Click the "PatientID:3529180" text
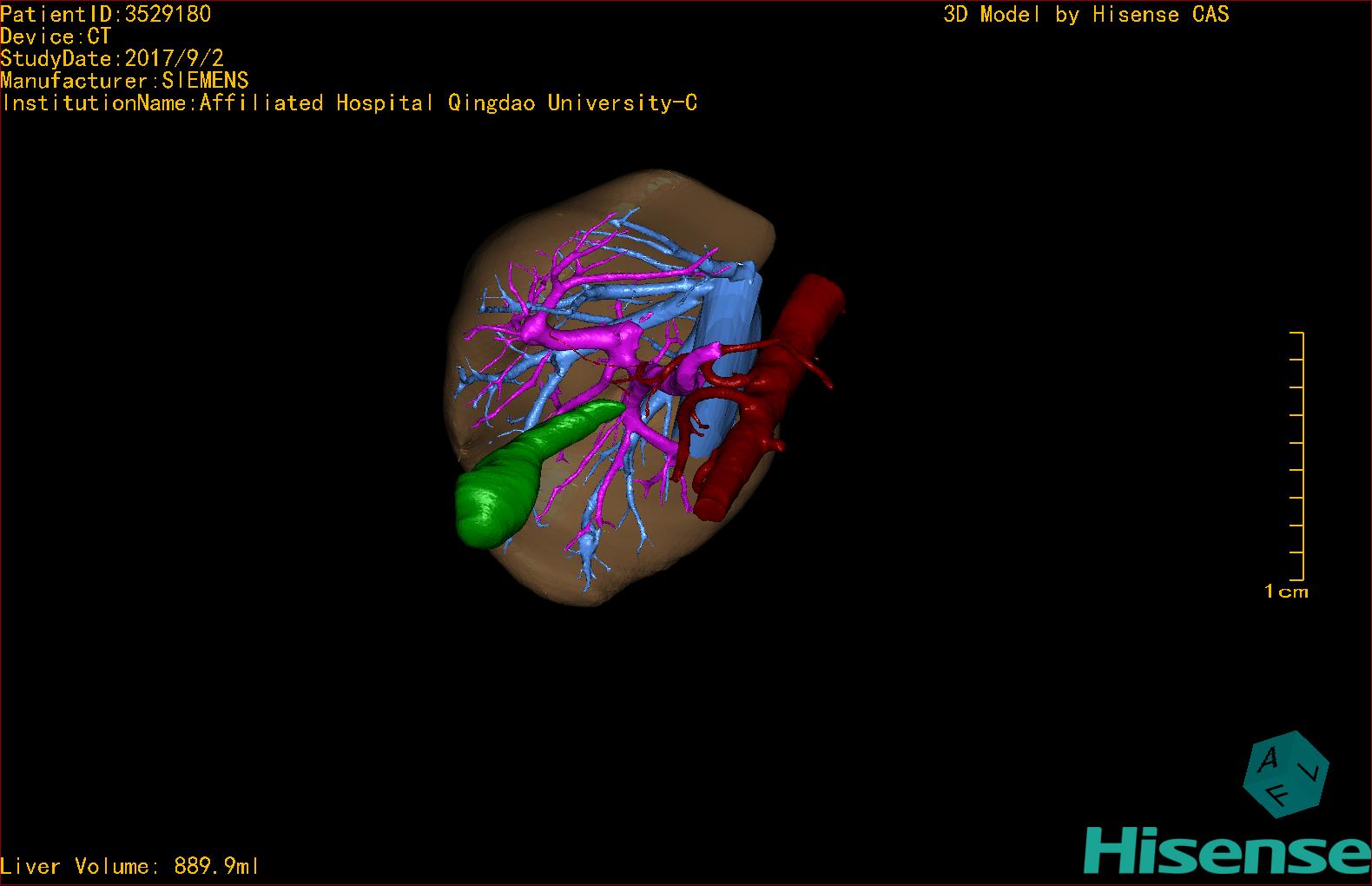Viewport: 1372px width, 886px height. [105, 14]
